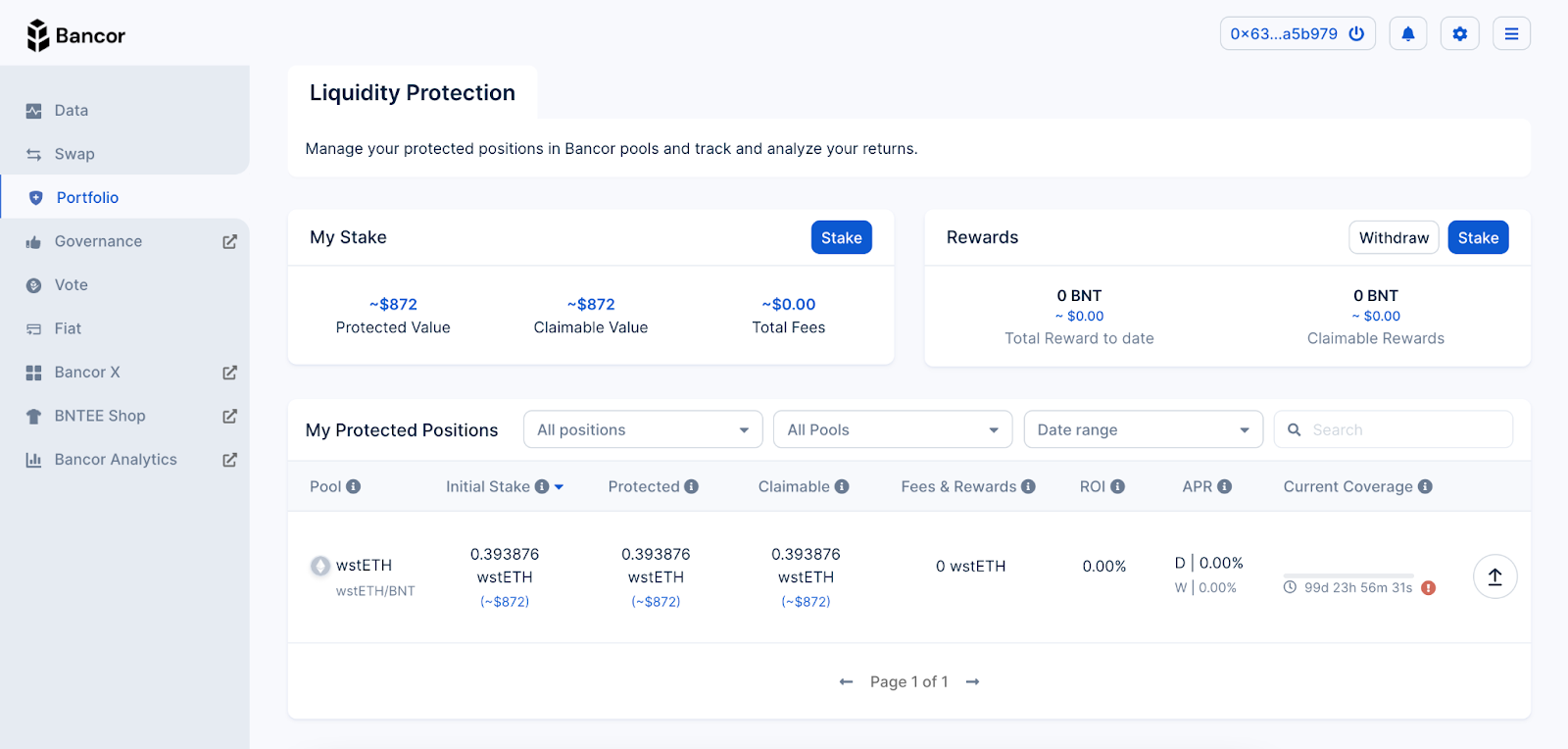Click Withdraw button in Rewards
The image size is (1568, 749).
tap(1394, 237)
